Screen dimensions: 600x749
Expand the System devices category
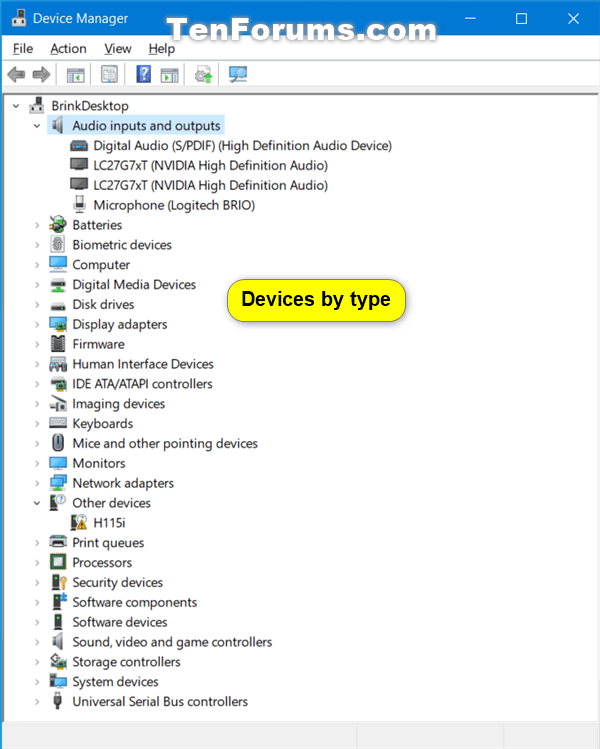37,682
